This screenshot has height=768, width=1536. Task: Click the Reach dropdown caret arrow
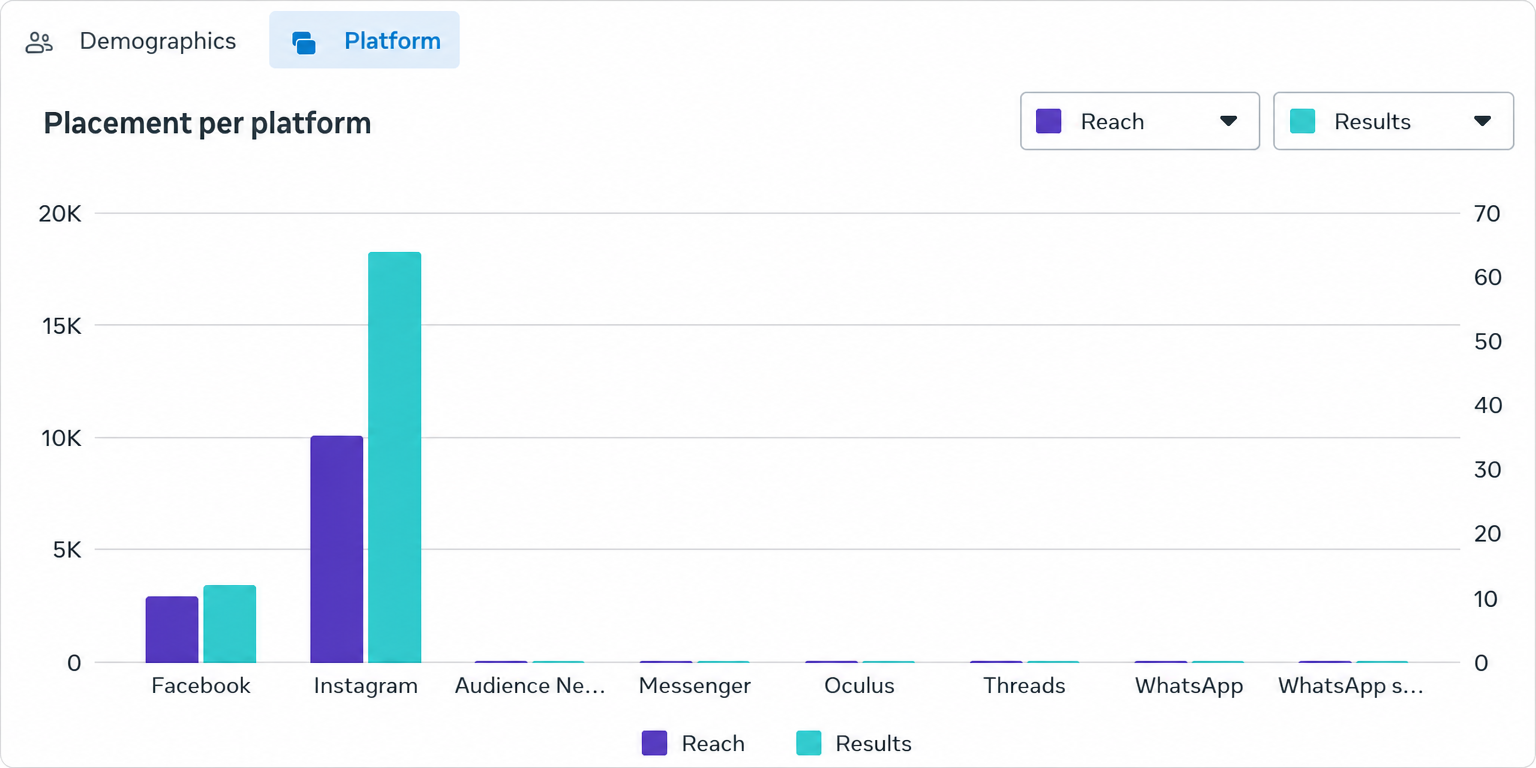pyautogui.click(x=1229, y=121)
